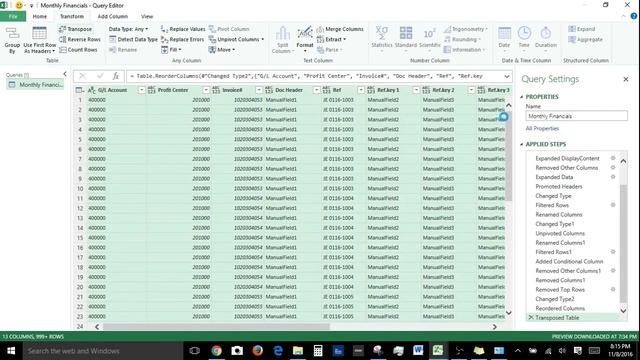This screenshot has width=640, height=360.
Task: Collapse the APPLIED STEPS section
Action: coord(522,144)
